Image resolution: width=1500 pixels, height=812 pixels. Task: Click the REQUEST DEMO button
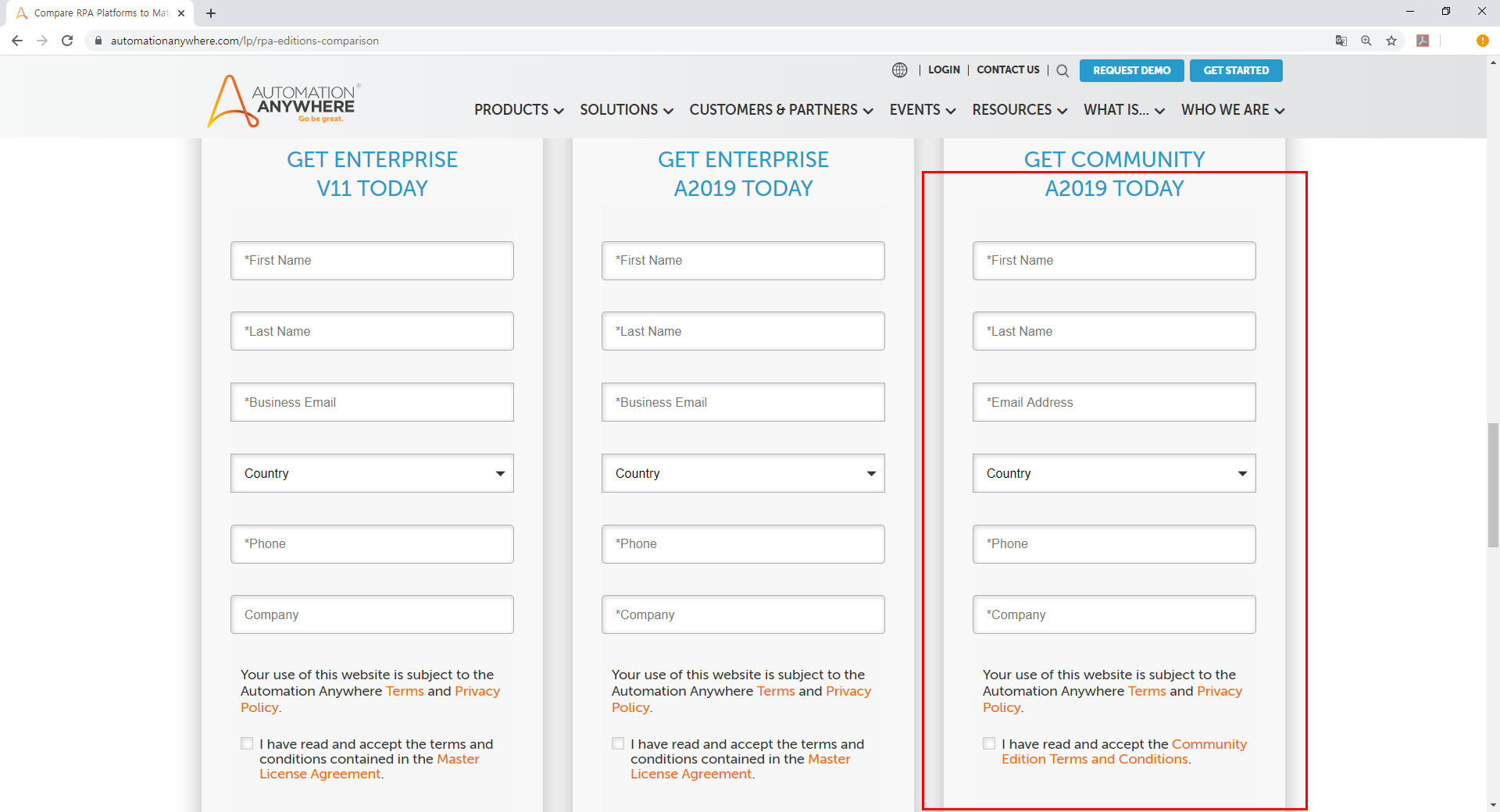[x=1131, y=70]
